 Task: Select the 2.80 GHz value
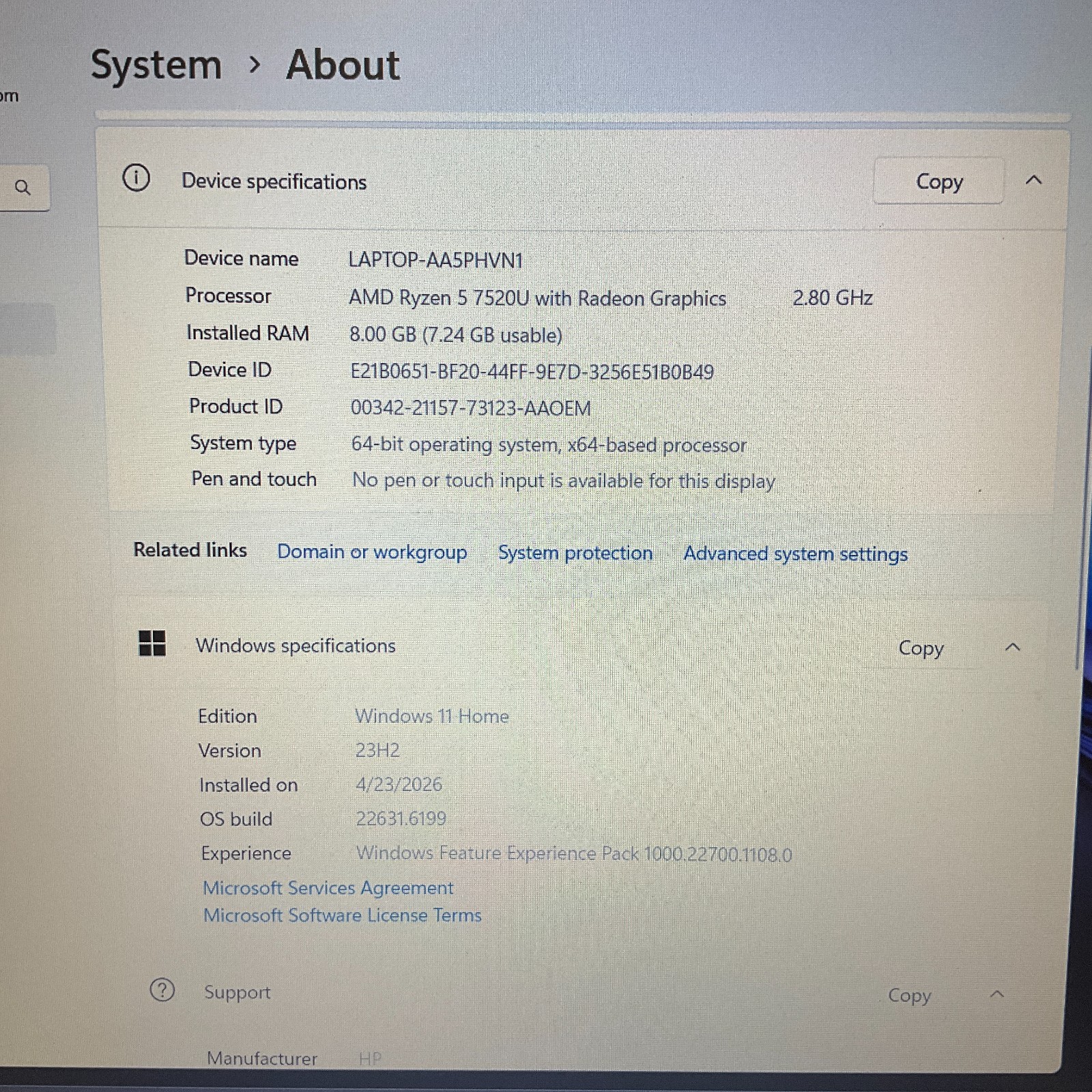[x=833, y=298]
